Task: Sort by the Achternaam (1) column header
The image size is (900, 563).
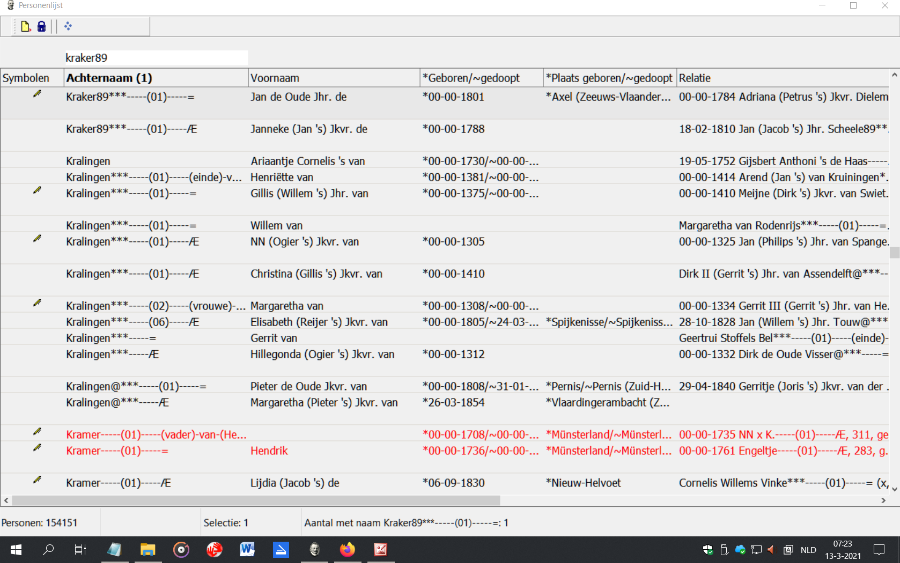Action: pyautogui.click(x=155, y=78)
